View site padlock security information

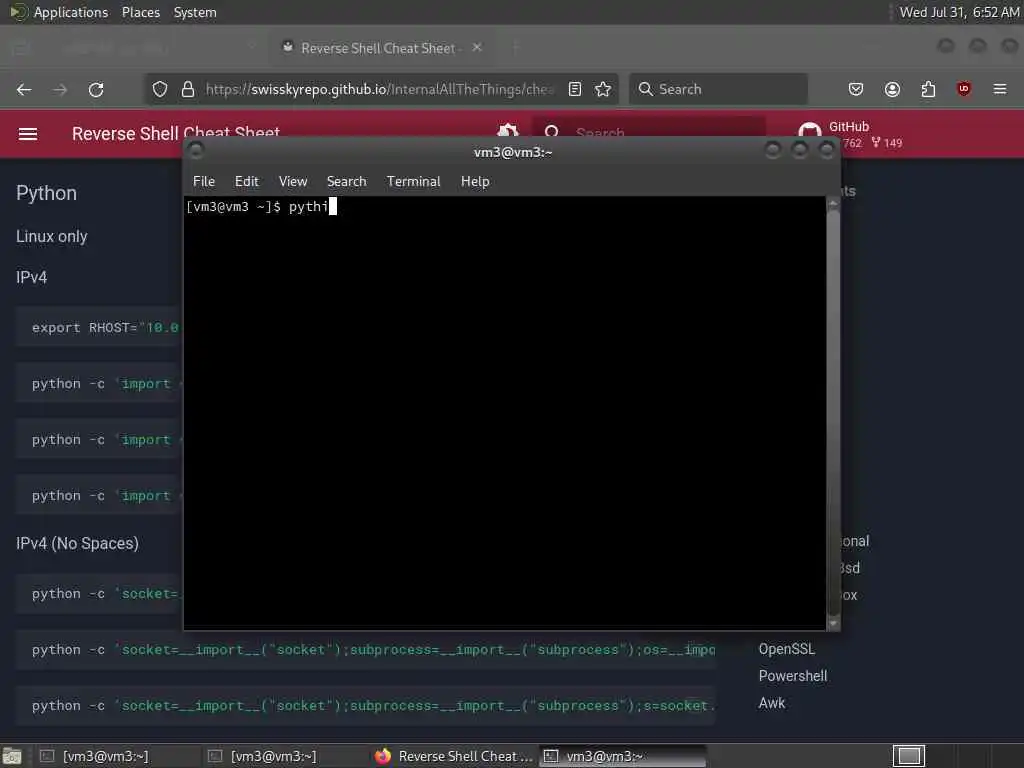pos(188,89)
